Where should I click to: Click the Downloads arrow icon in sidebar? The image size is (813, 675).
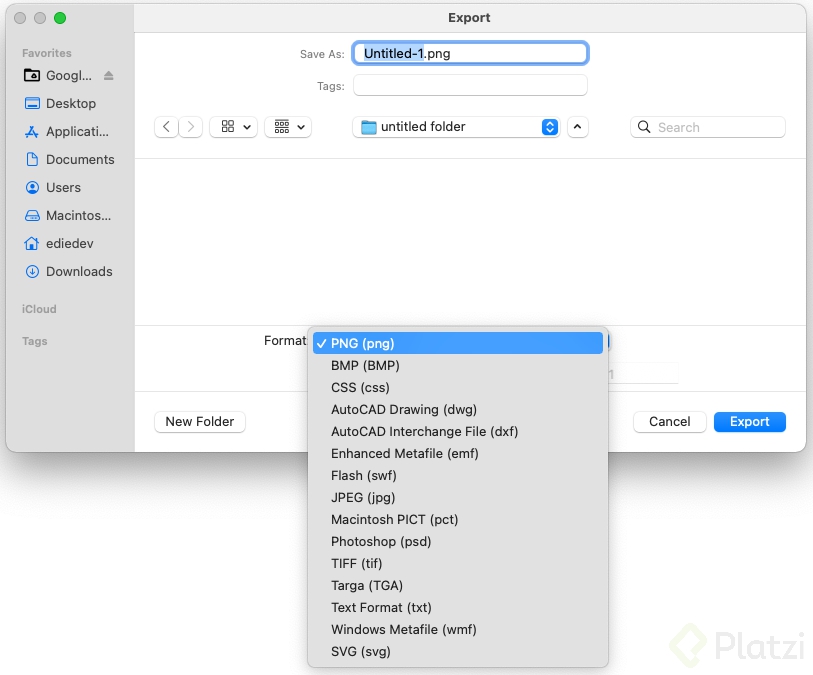[x=32, y=271]
